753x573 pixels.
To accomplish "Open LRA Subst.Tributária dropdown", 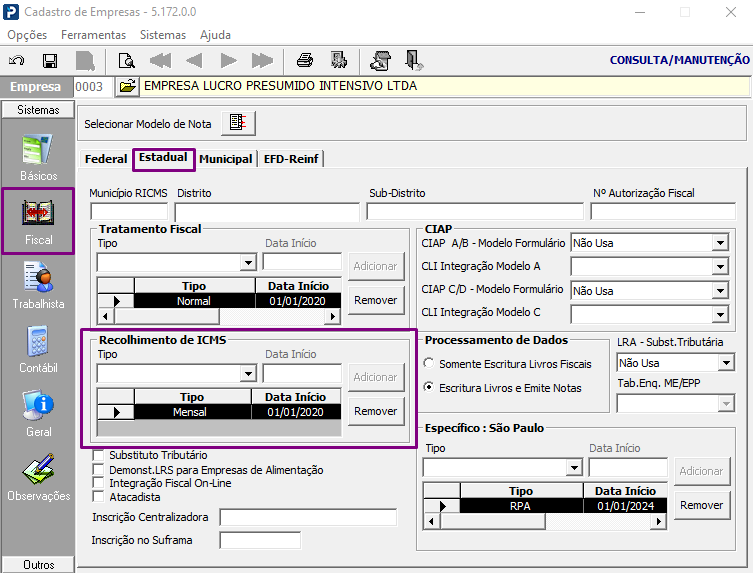I will click(x=726, y=364).
